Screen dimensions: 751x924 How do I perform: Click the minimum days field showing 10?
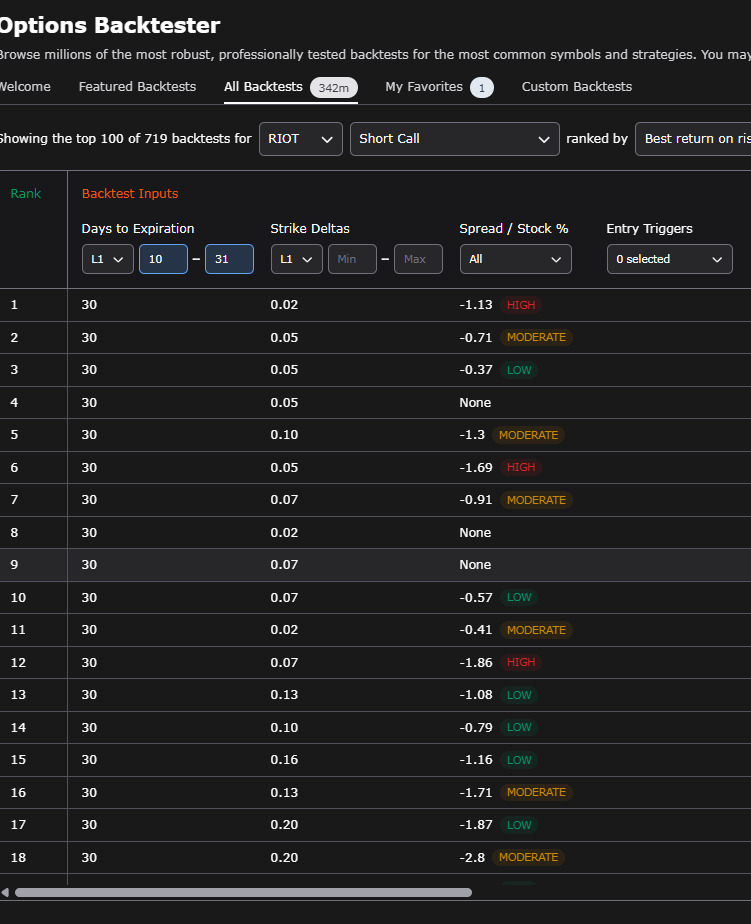click(x=163, y=259)
